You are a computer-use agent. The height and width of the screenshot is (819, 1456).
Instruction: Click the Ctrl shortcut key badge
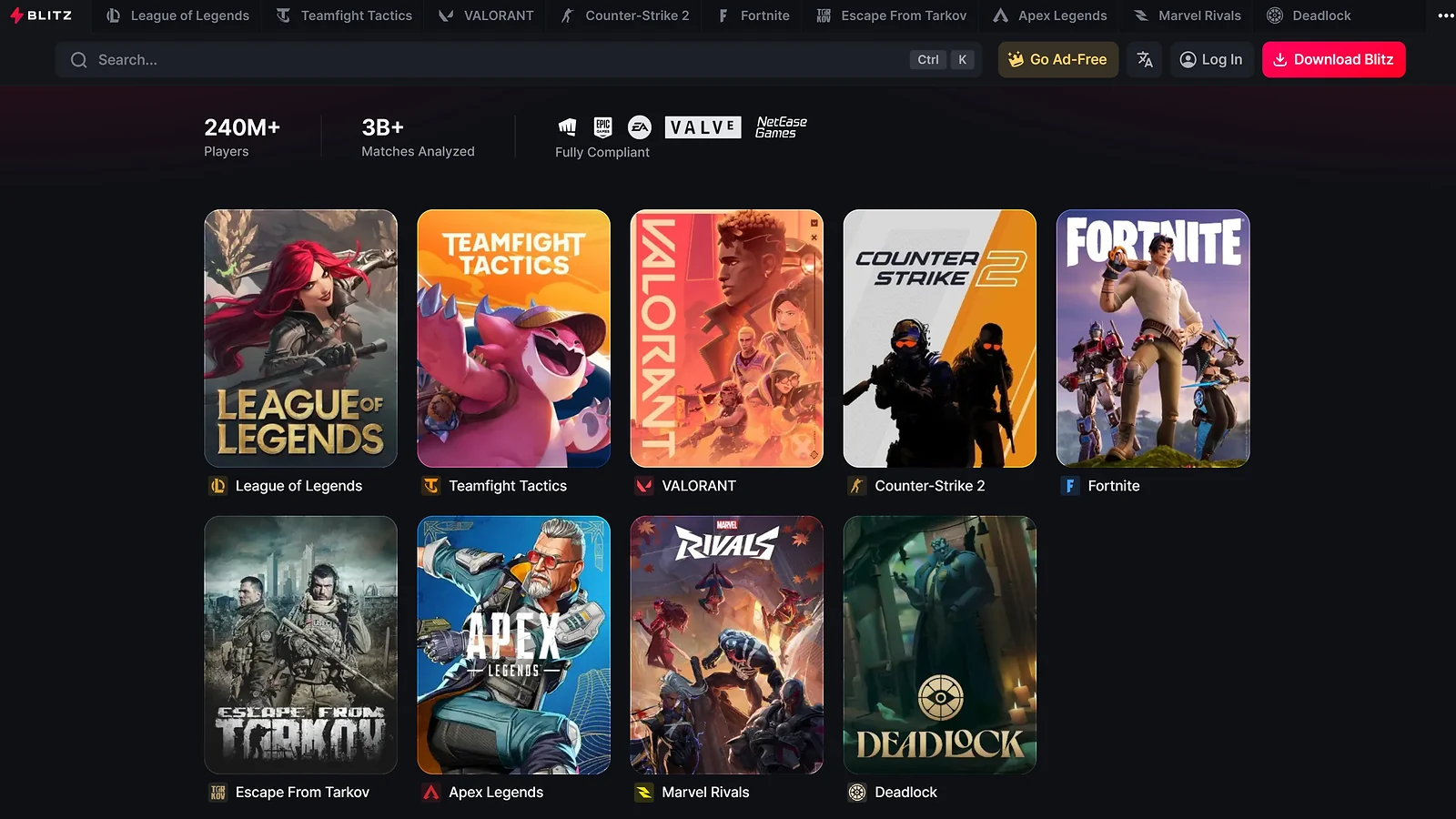coord(928,59)
